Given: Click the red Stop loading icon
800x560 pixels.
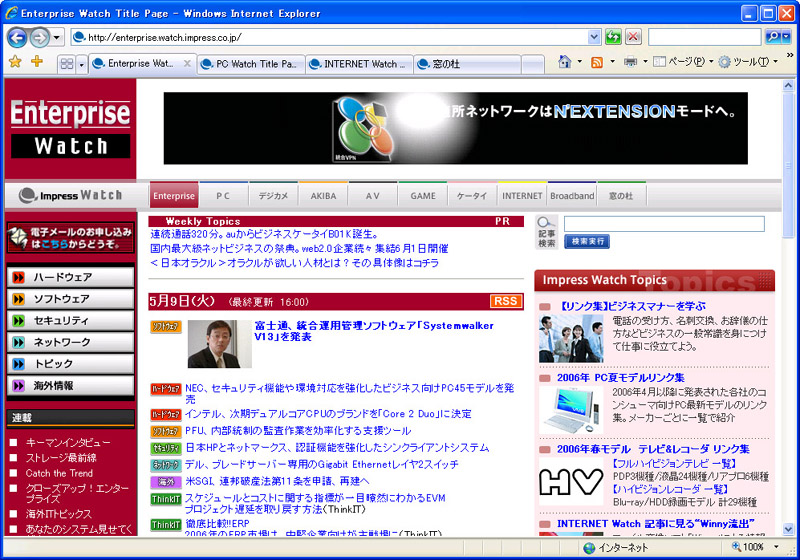Looking at the screenshot, I should 633,37.
